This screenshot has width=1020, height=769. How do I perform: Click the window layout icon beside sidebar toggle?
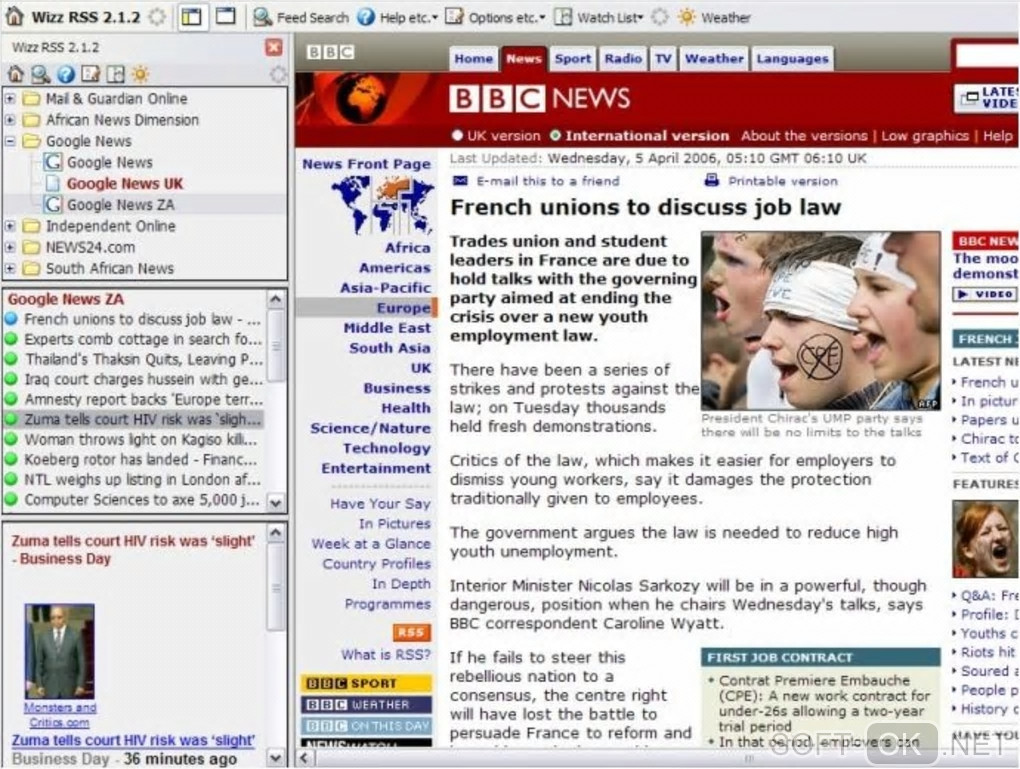[x=225, y=16]
